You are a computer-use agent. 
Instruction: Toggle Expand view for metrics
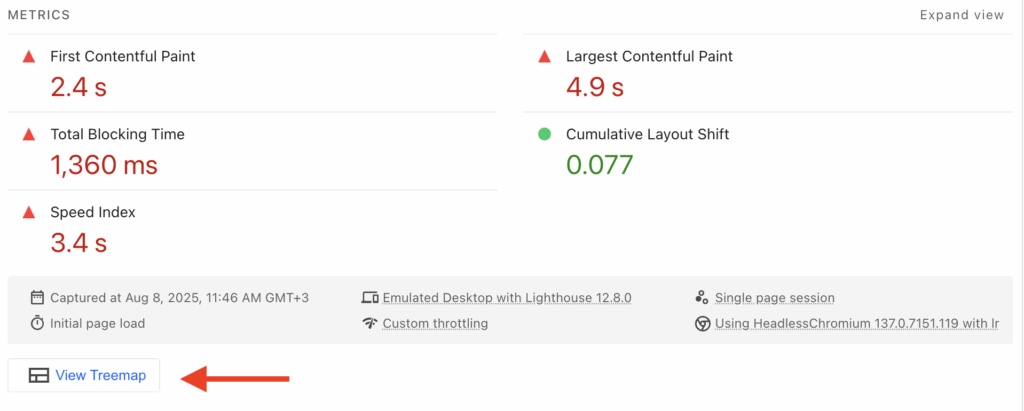click(x=961, y=15)
